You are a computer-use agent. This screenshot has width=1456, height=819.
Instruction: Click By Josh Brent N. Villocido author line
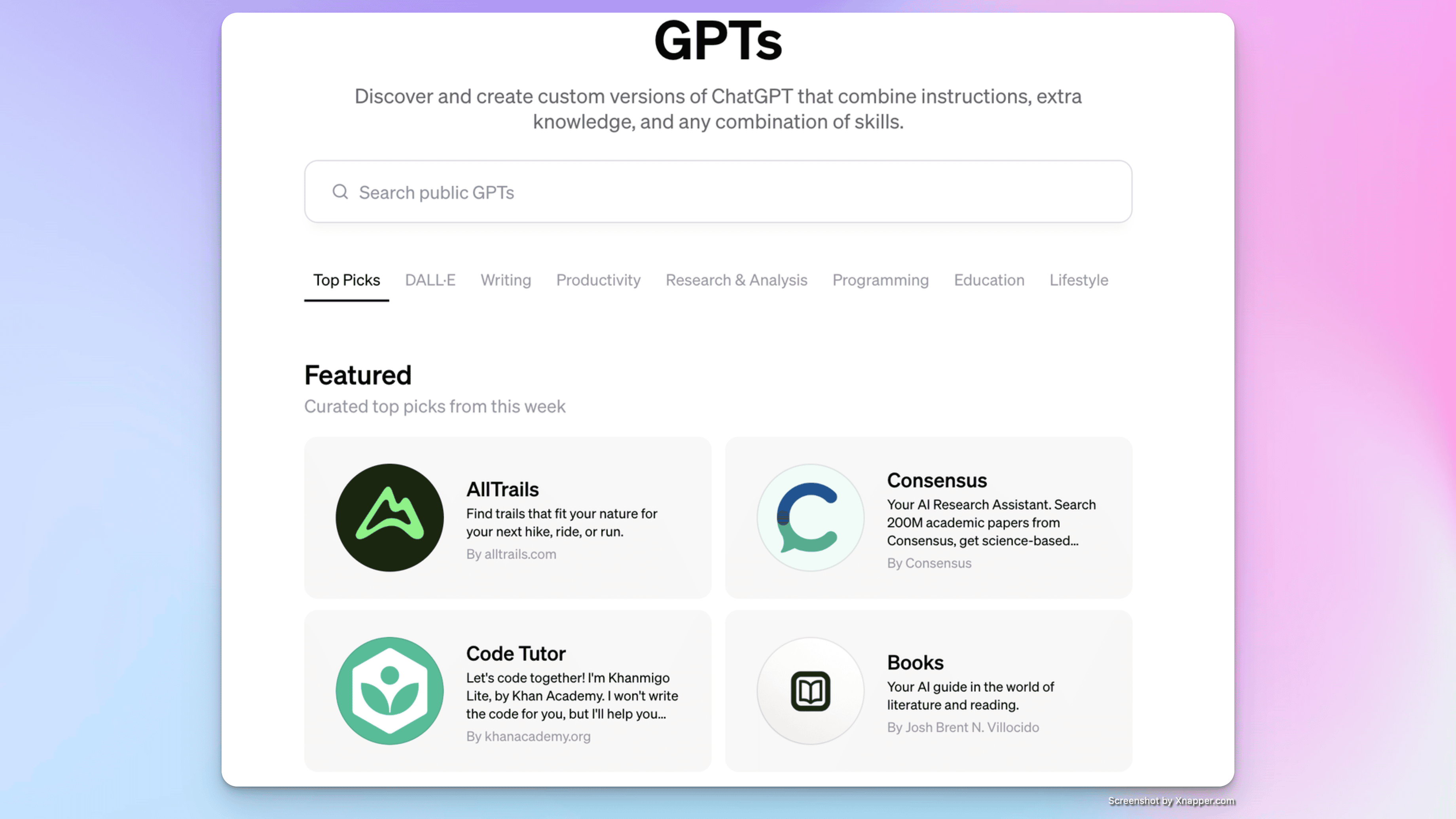click(x=963, y=727)
